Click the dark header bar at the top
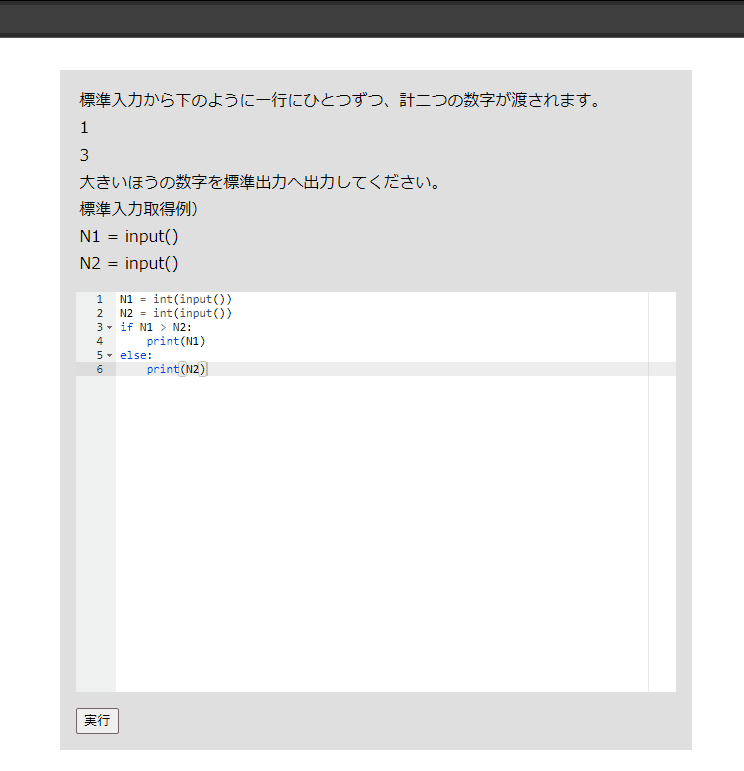Screen dimensions: 744x771 click(x=372, y=18)
